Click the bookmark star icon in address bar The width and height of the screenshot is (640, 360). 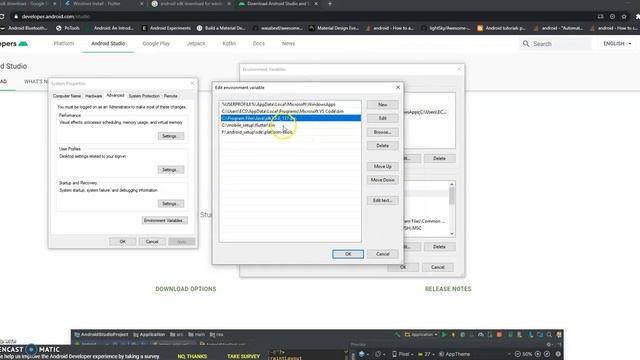[624, 17]
